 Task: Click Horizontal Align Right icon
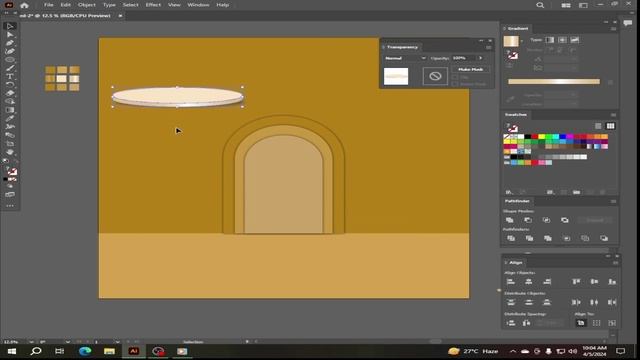[547, 282]
